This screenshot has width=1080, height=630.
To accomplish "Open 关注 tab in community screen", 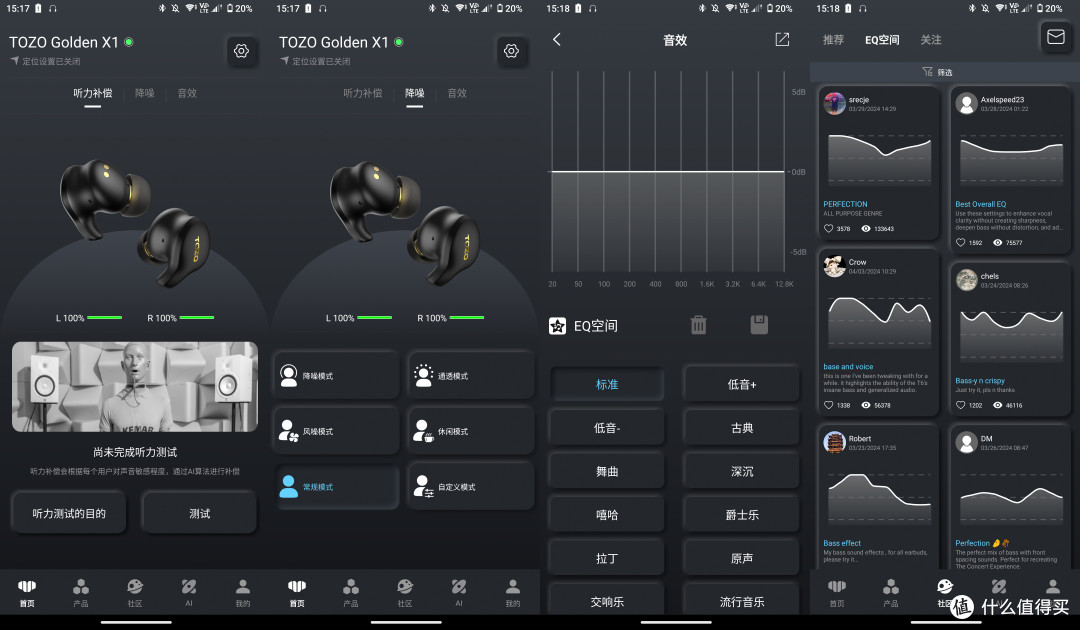I will click(x=931, y=40).
